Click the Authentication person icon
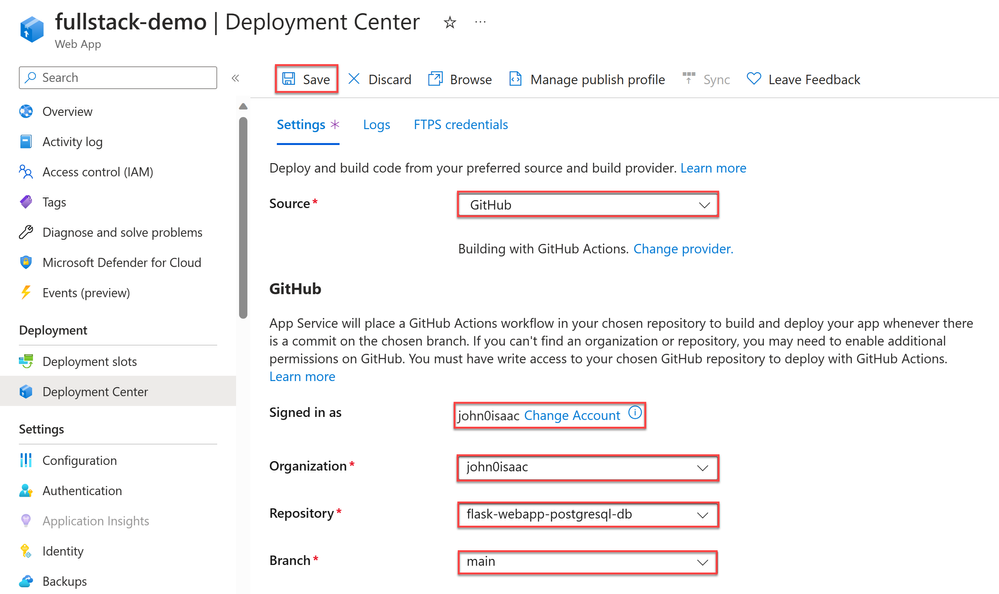This screenshot has width=999, height=594. pos(26,490)
